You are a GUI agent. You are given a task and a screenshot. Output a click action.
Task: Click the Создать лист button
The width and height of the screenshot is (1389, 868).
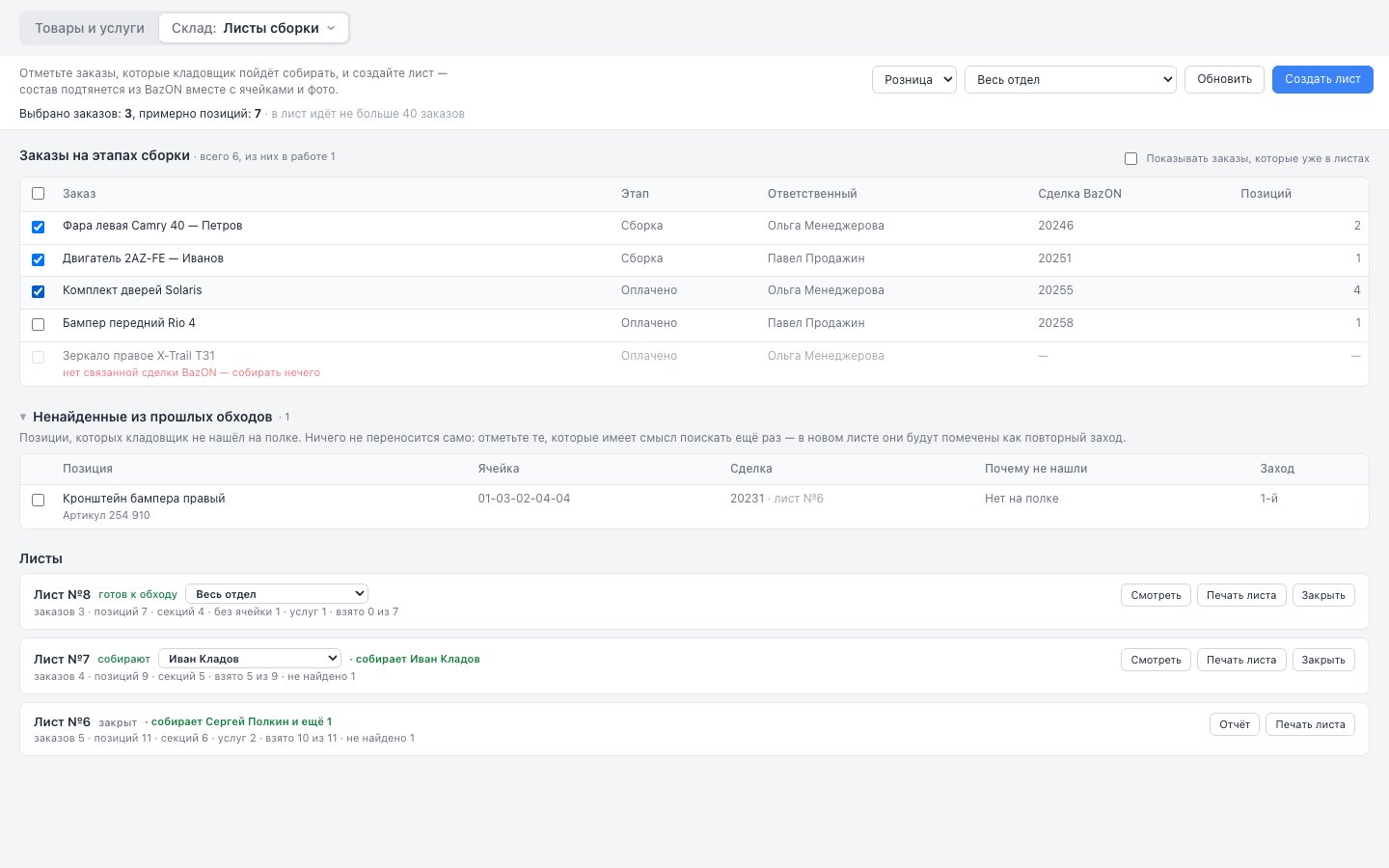[x=1322, y=79]
